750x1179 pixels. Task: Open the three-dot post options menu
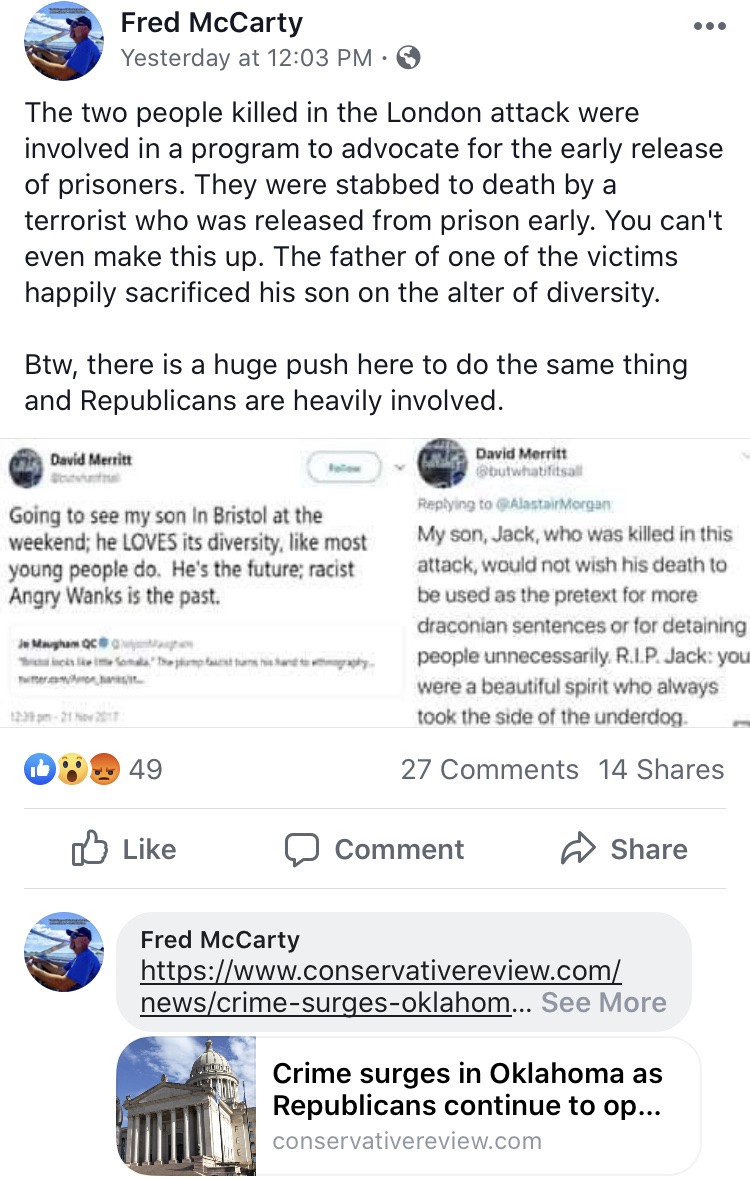tap(707, 26)
